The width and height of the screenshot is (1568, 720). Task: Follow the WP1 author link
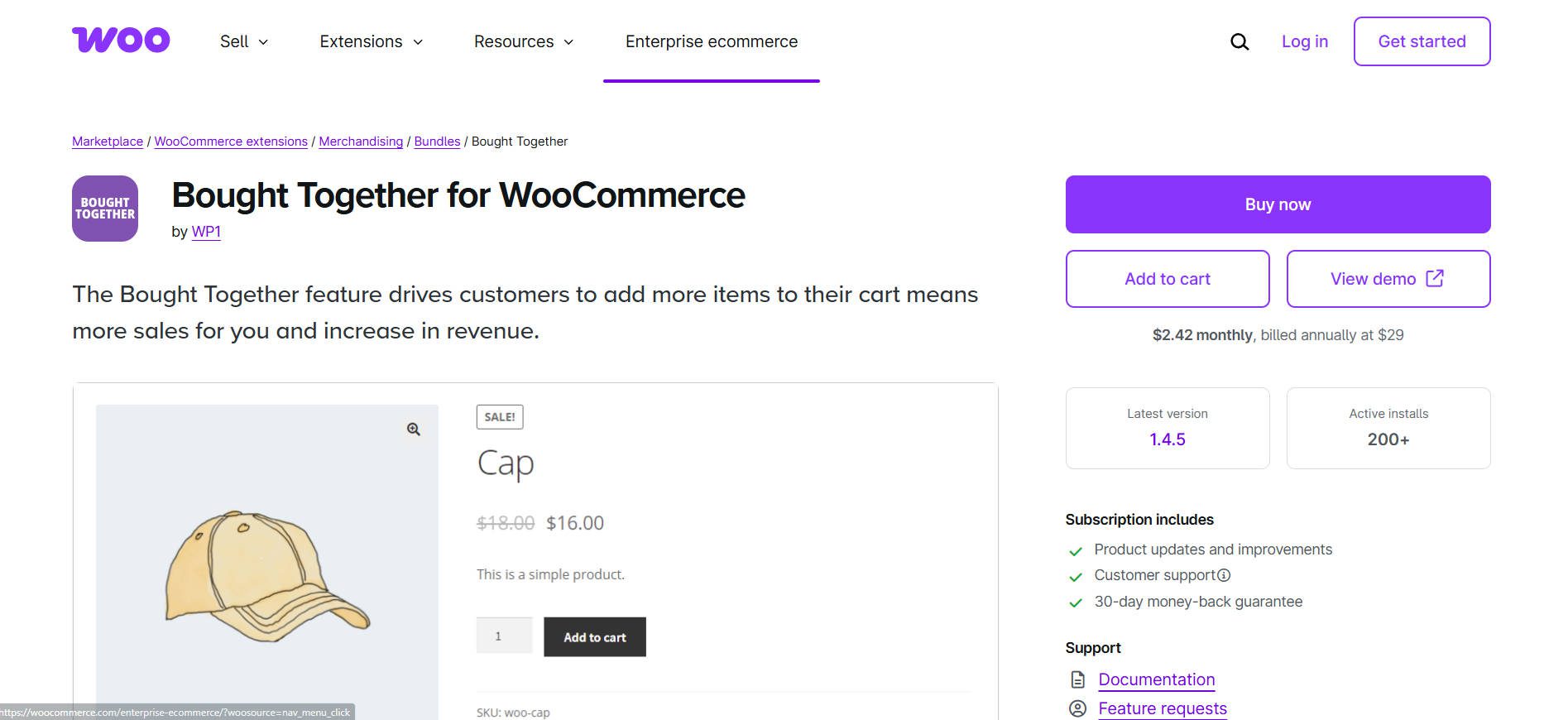[x=206, y=232]
